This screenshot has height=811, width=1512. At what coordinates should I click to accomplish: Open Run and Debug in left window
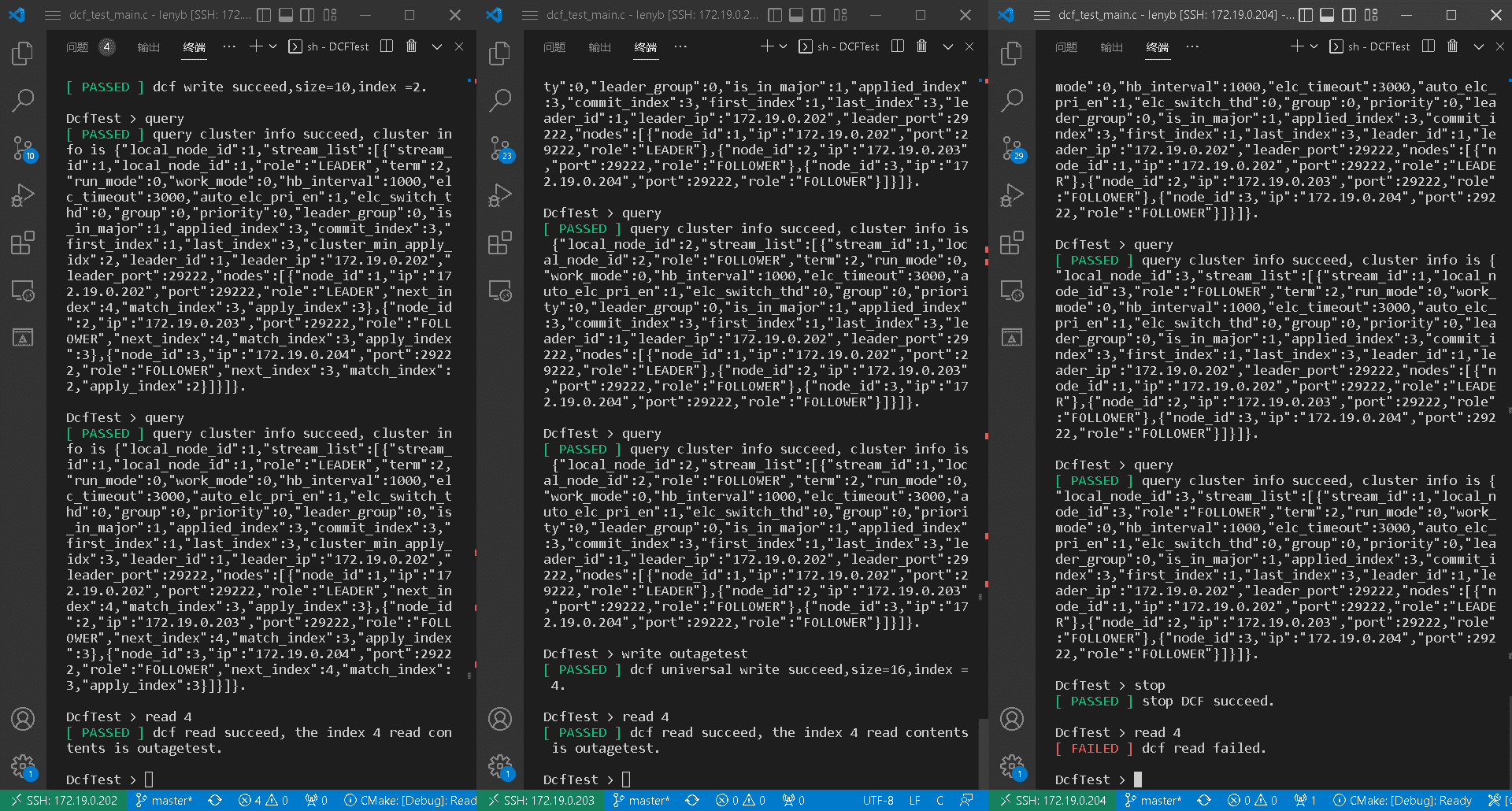(x=23, y=194)
